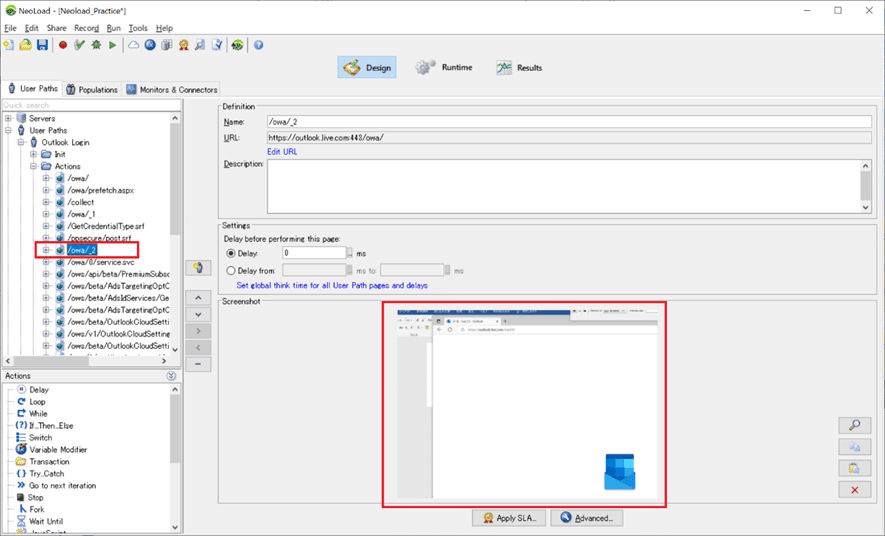
Task: Click the left arrow outdent button
Action: [x=198, y=348]
